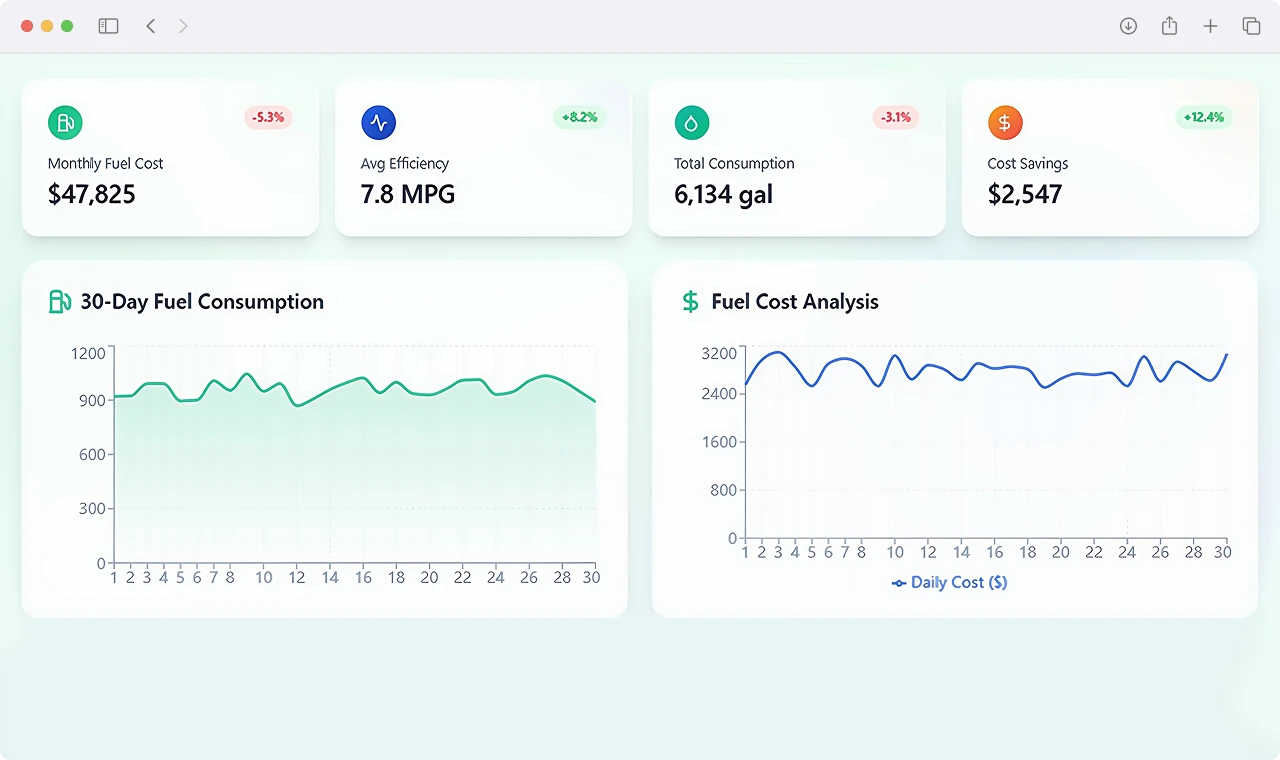Toggle the Daily Cost ($) legend entry

949,582
